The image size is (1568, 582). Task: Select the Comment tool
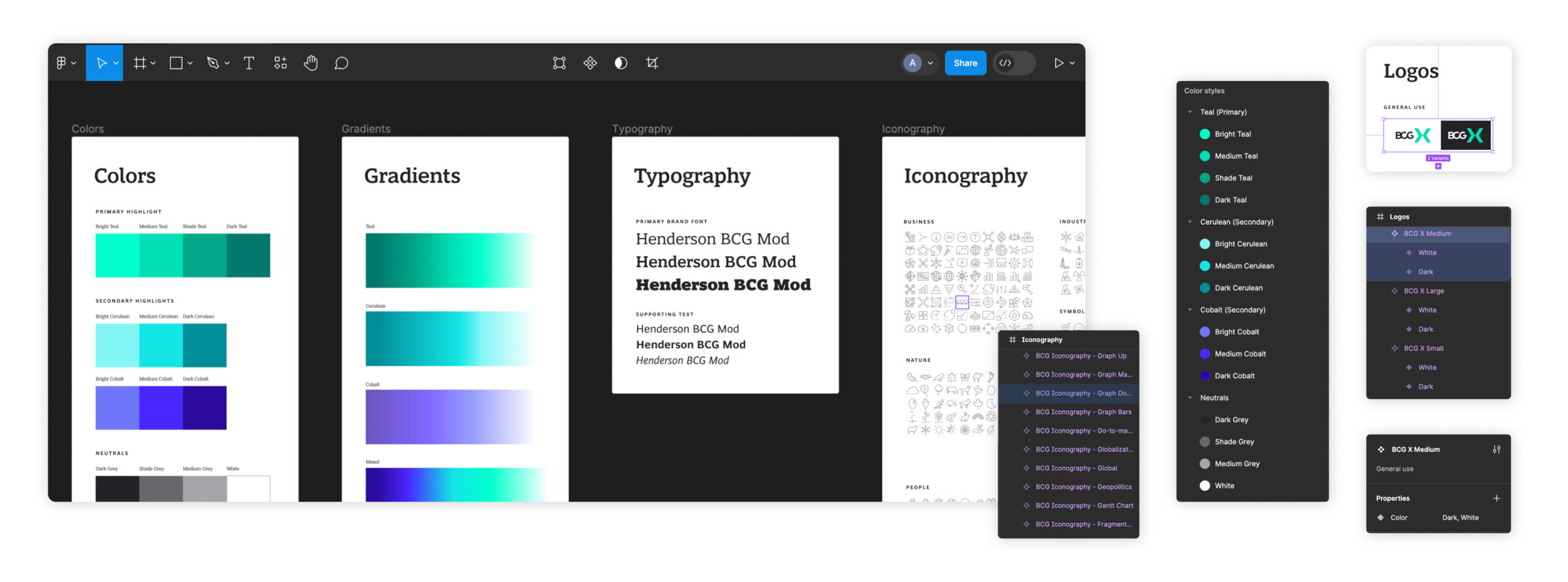[341, 63]
